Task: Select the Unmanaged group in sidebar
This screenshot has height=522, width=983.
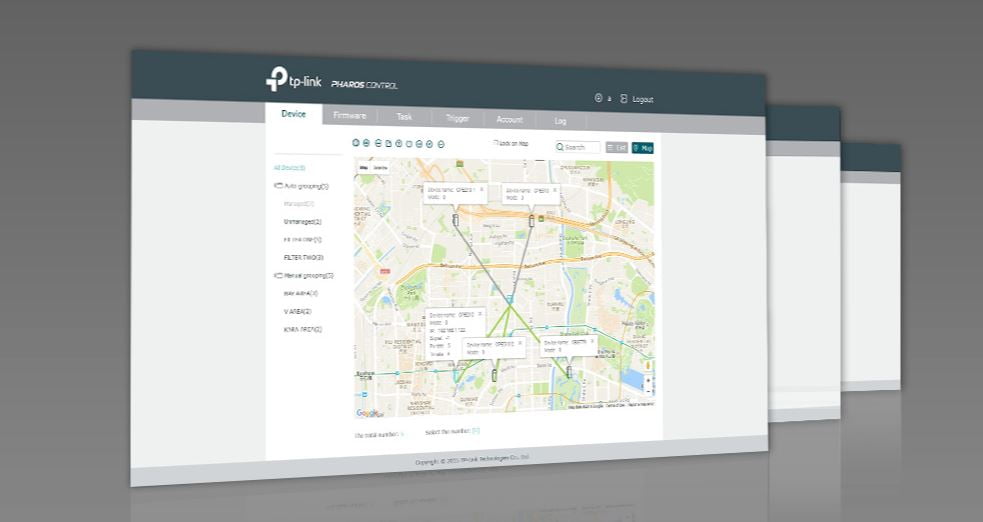Action: point(302,222)
